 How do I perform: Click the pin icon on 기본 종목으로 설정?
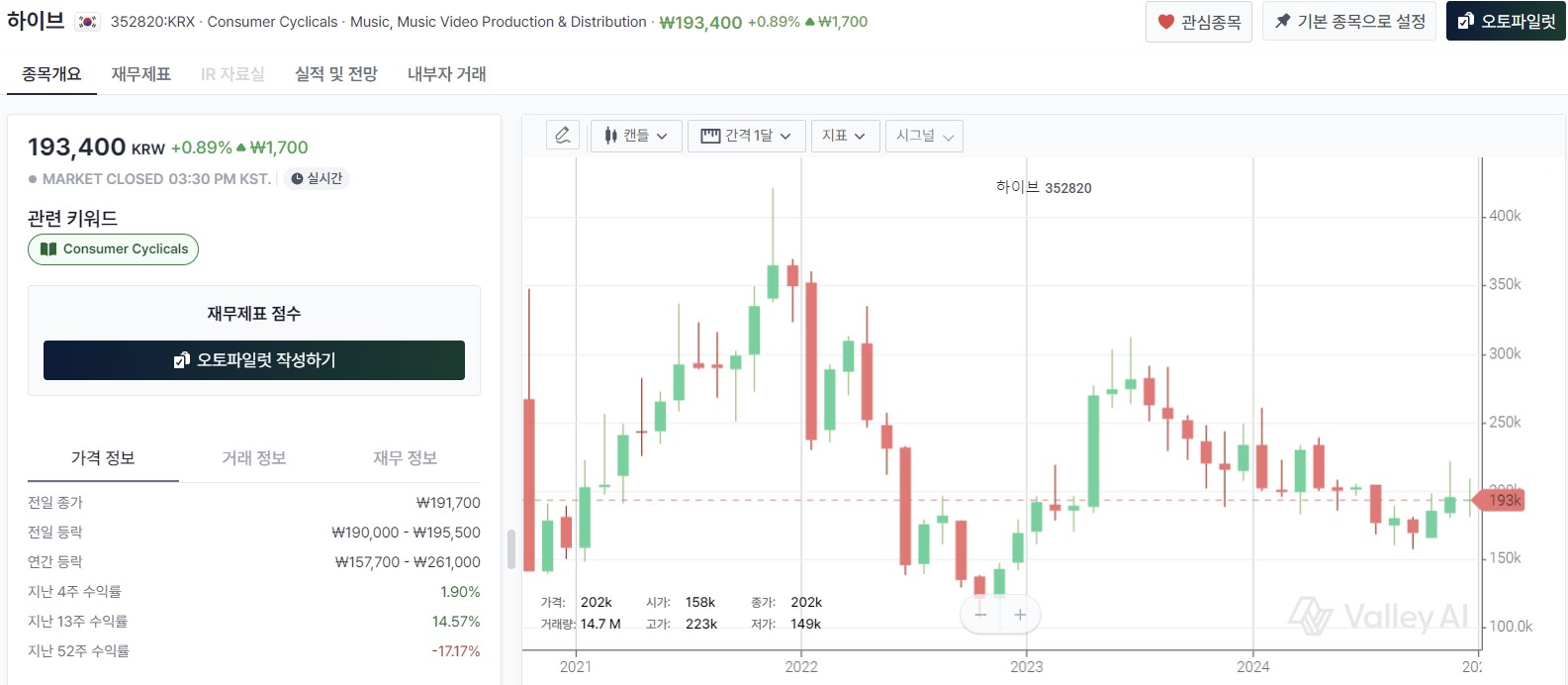[1282, 21]
